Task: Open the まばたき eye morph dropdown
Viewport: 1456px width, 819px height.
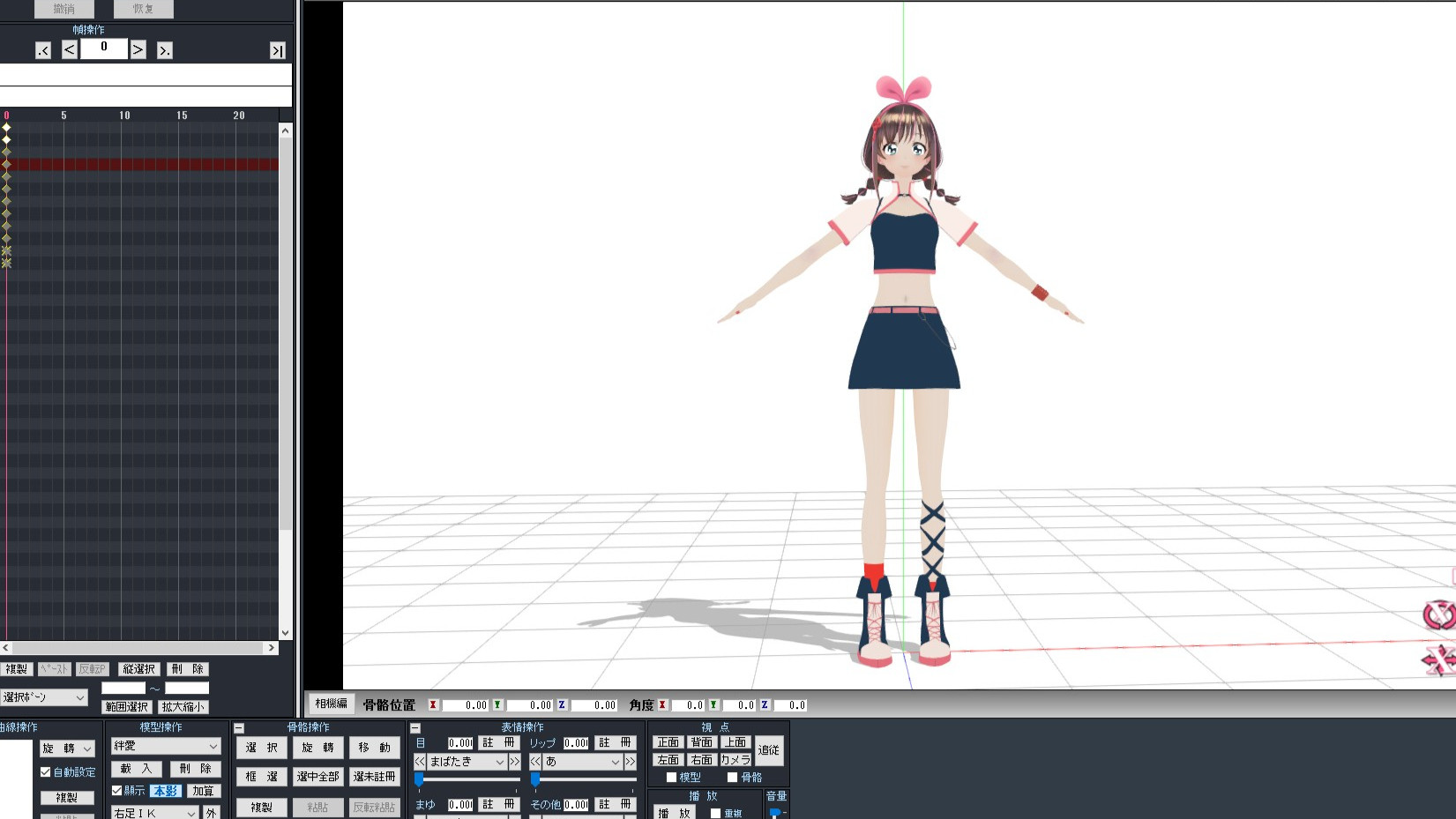Action: pos(467,762)
